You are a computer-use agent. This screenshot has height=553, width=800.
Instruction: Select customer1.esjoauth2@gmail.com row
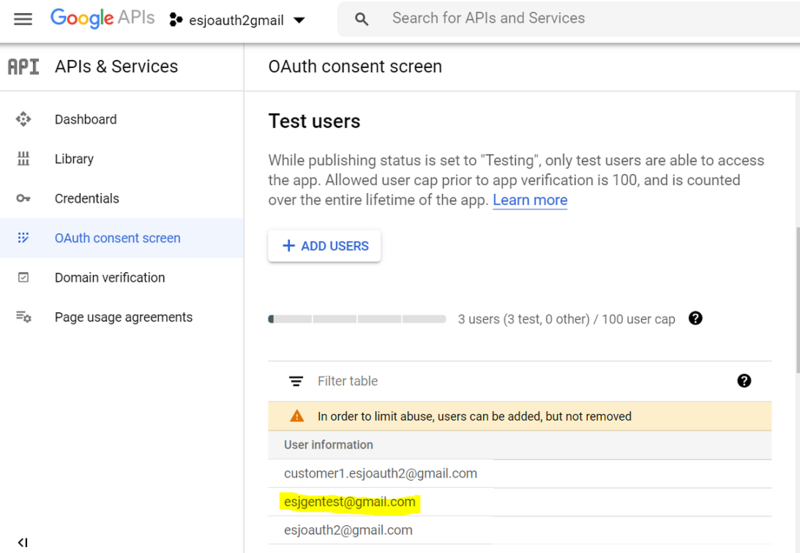point(520,473)
